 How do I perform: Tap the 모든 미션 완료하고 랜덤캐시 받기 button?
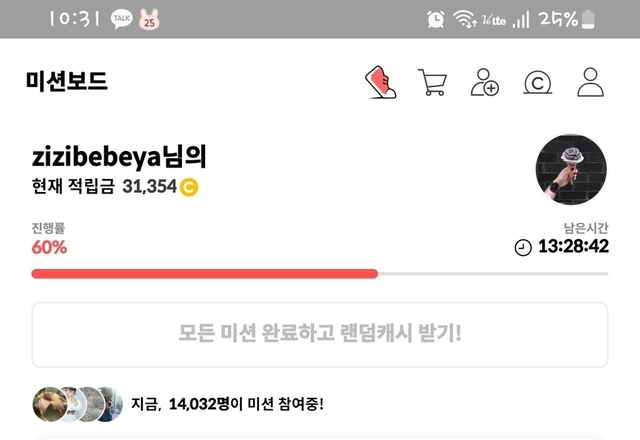(x=320, y=335)
